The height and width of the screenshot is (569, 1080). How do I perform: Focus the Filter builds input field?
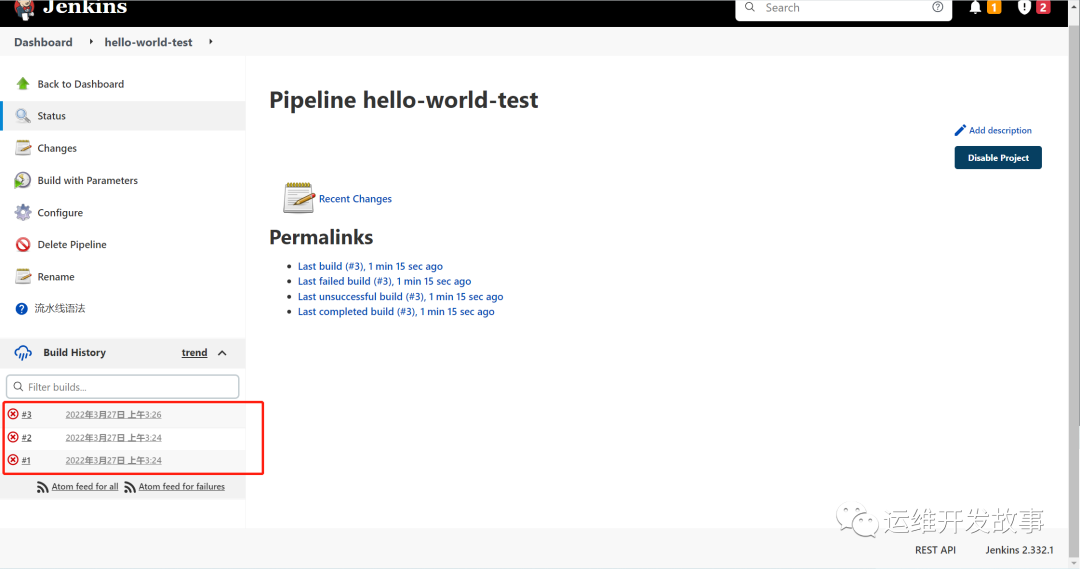coord(123,386)
